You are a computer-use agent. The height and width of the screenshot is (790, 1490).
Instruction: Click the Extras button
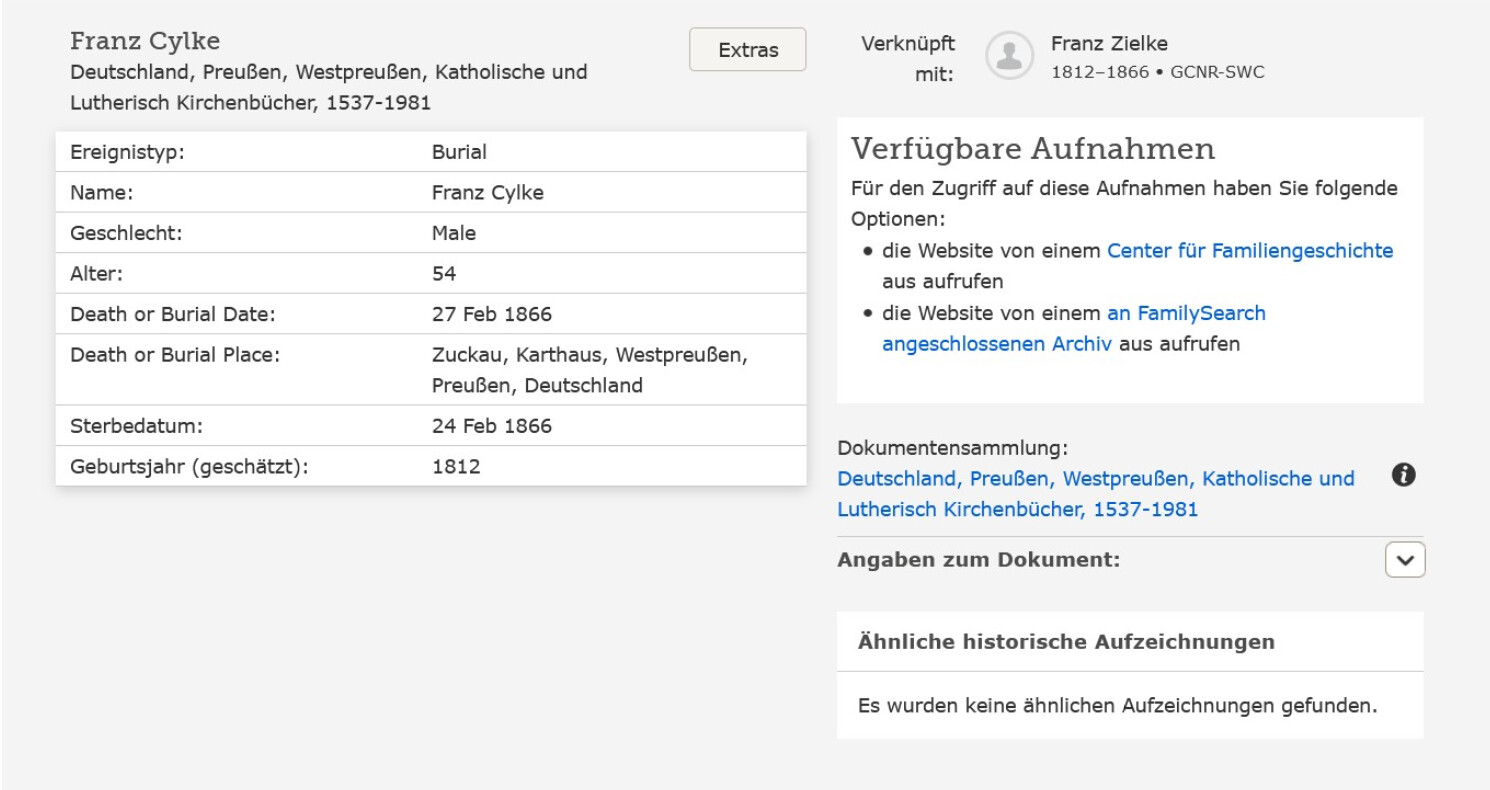747,50
